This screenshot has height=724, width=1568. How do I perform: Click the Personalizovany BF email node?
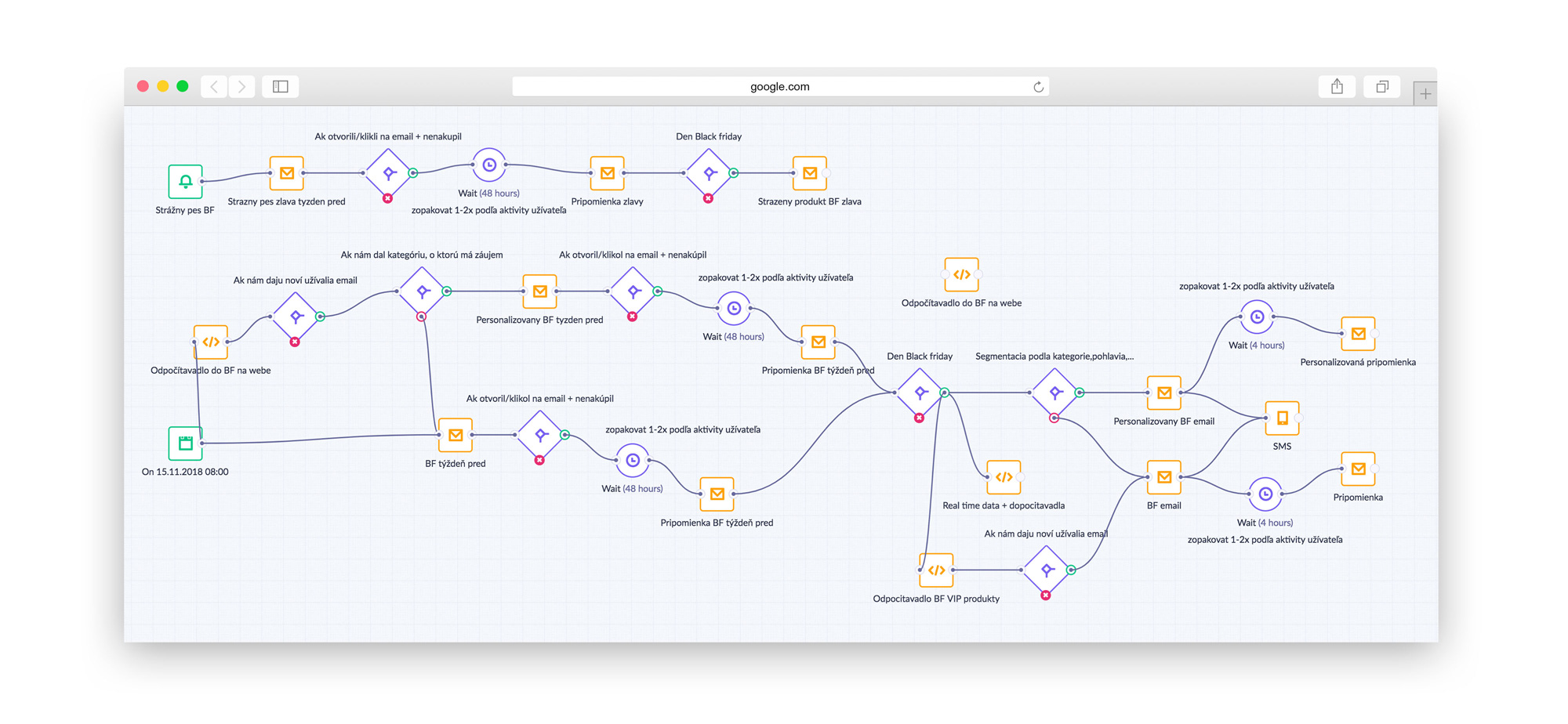[x=1163, y=393]
